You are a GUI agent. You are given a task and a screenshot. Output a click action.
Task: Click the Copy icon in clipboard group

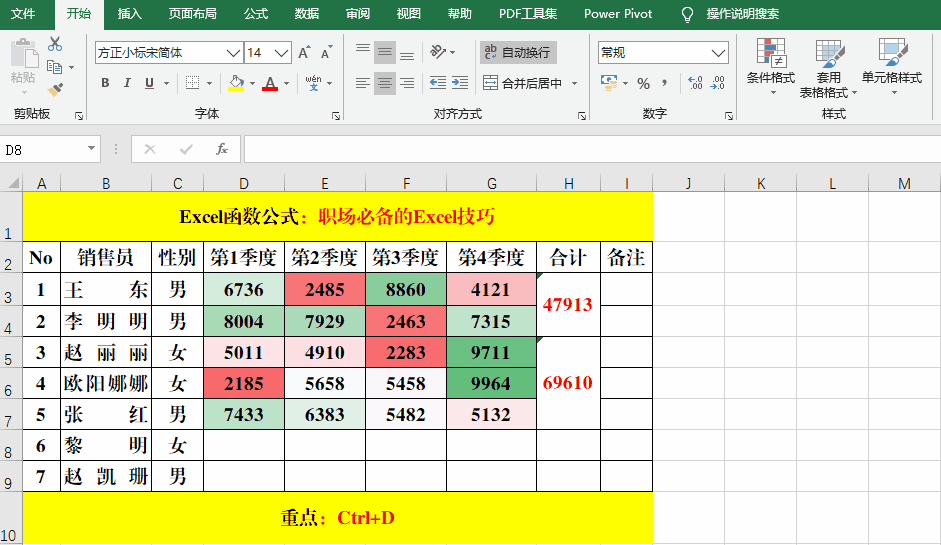(x=55, y=67)
